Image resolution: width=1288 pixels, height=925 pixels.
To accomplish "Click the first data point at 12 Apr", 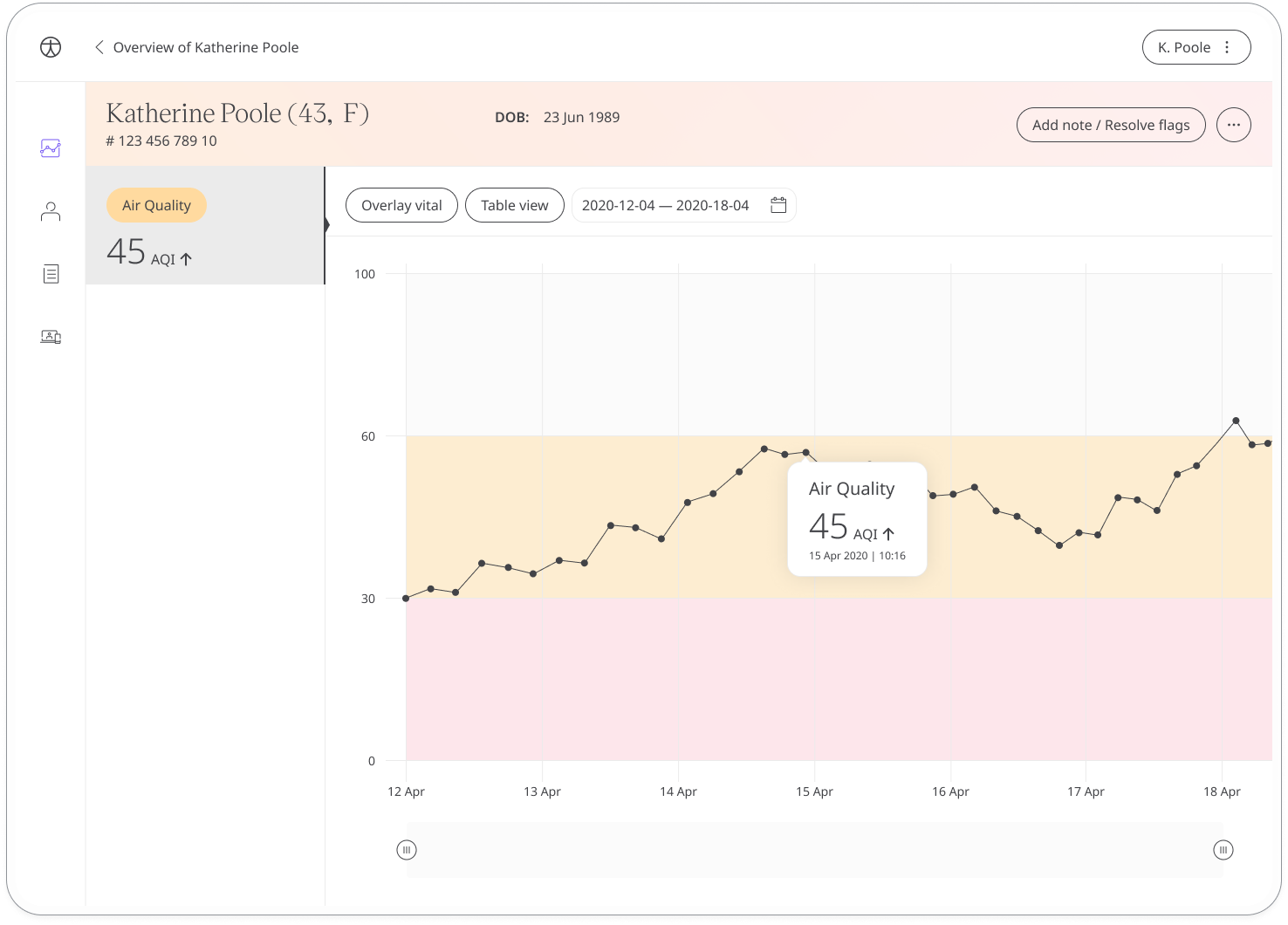I will [406, 599].
